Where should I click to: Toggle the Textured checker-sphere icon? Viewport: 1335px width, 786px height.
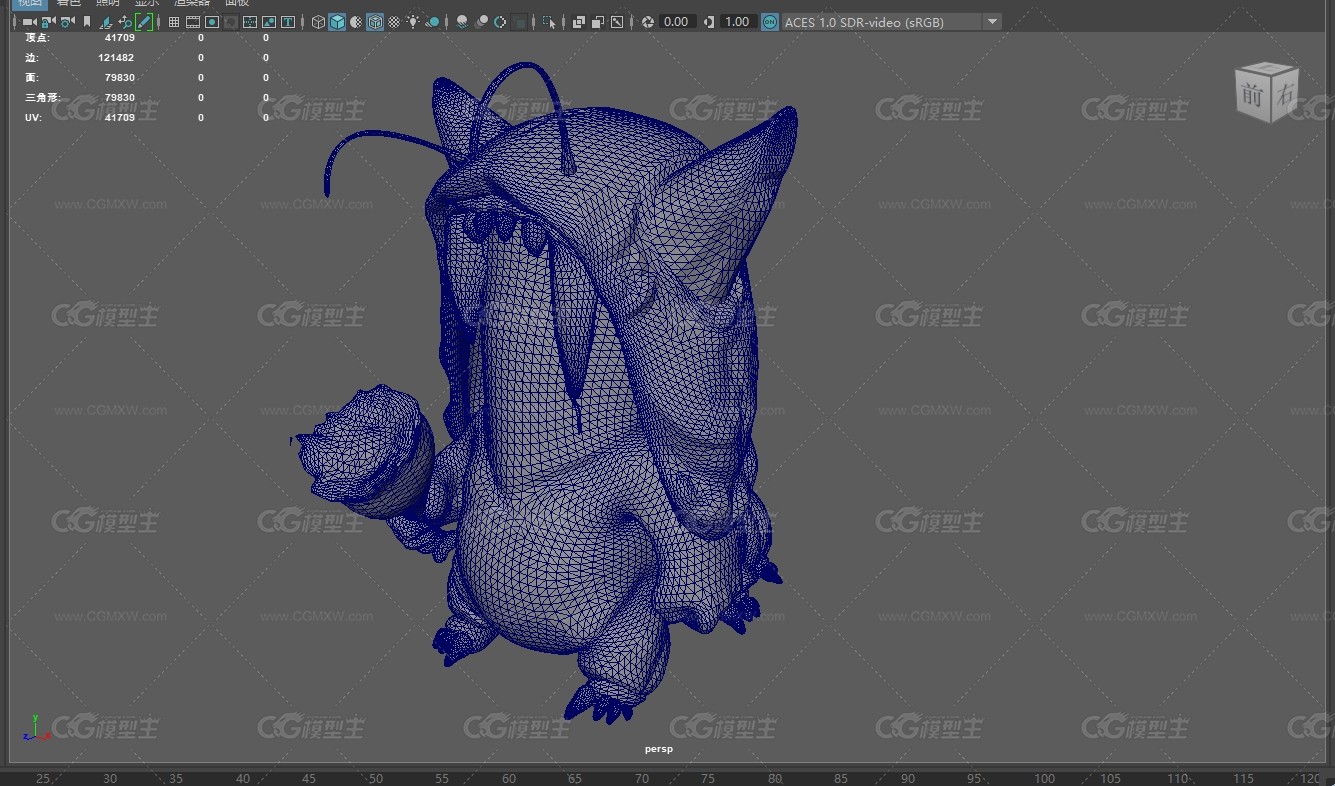pyautogui.click(x=394, y=21)
